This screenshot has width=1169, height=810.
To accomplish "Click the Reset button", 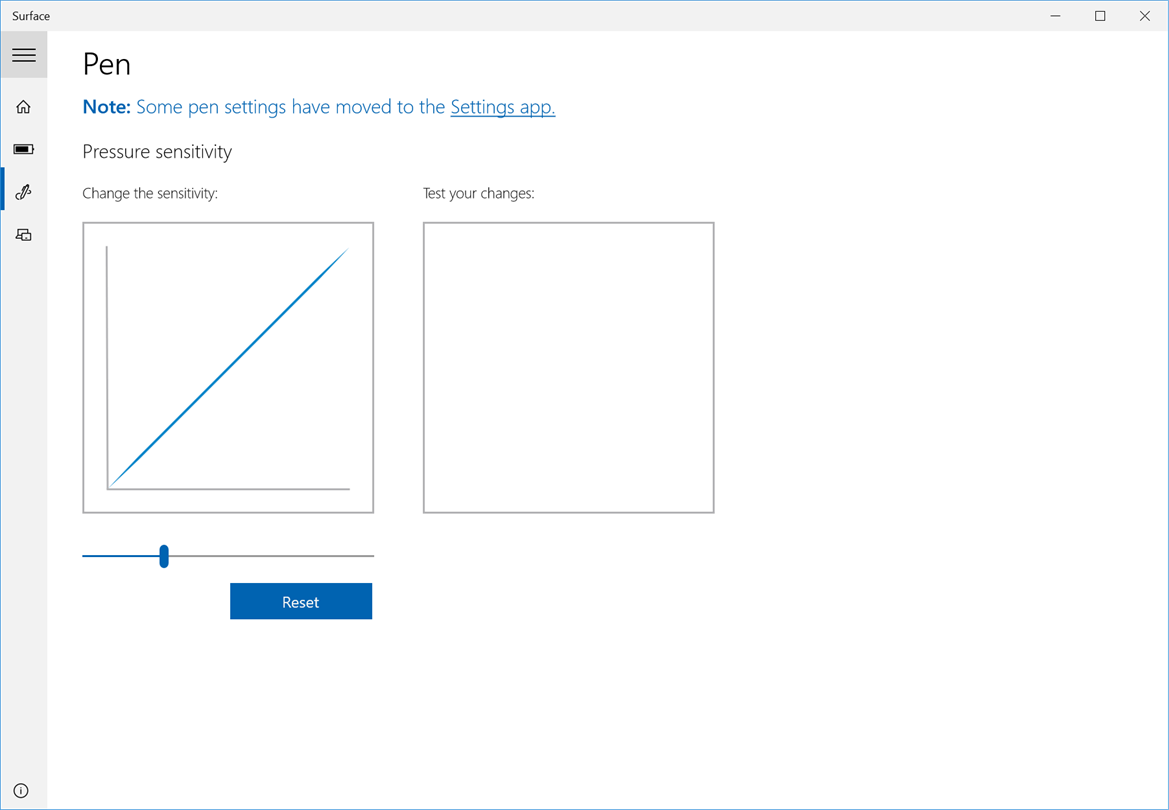I will pyautogui.click(x=301, y=601).
